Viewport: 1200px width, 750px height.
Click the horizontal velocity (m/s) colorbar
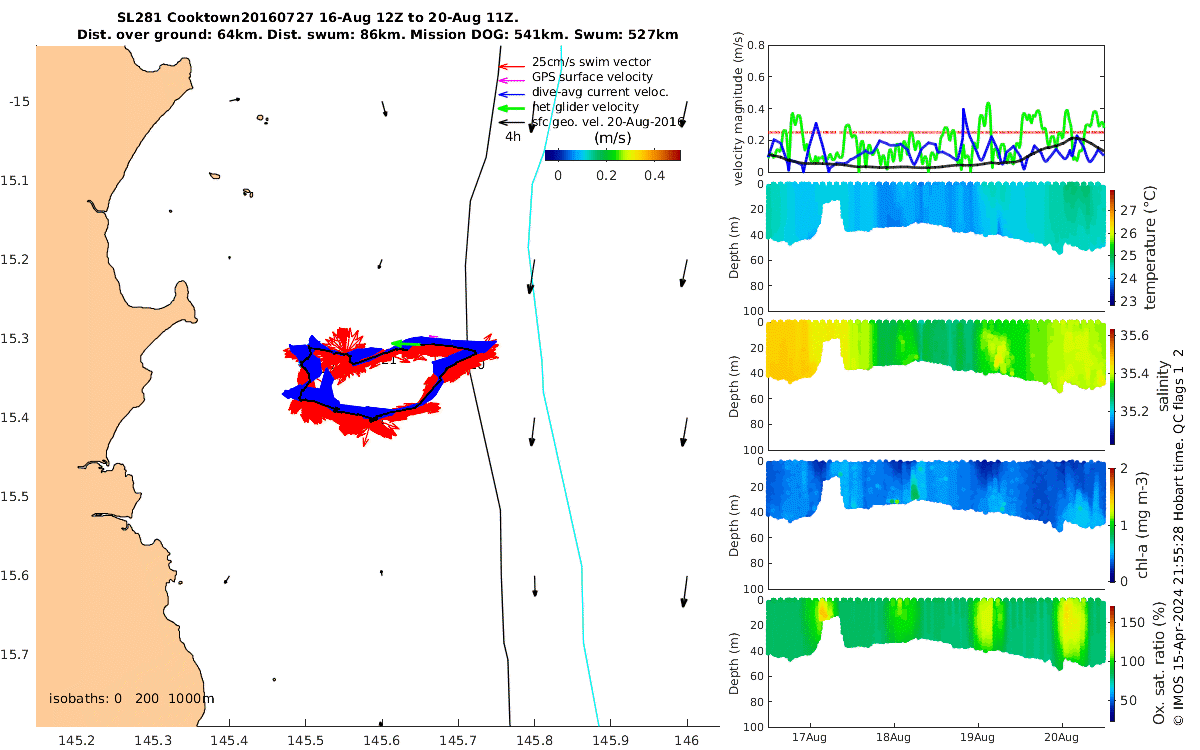point(612,155)
